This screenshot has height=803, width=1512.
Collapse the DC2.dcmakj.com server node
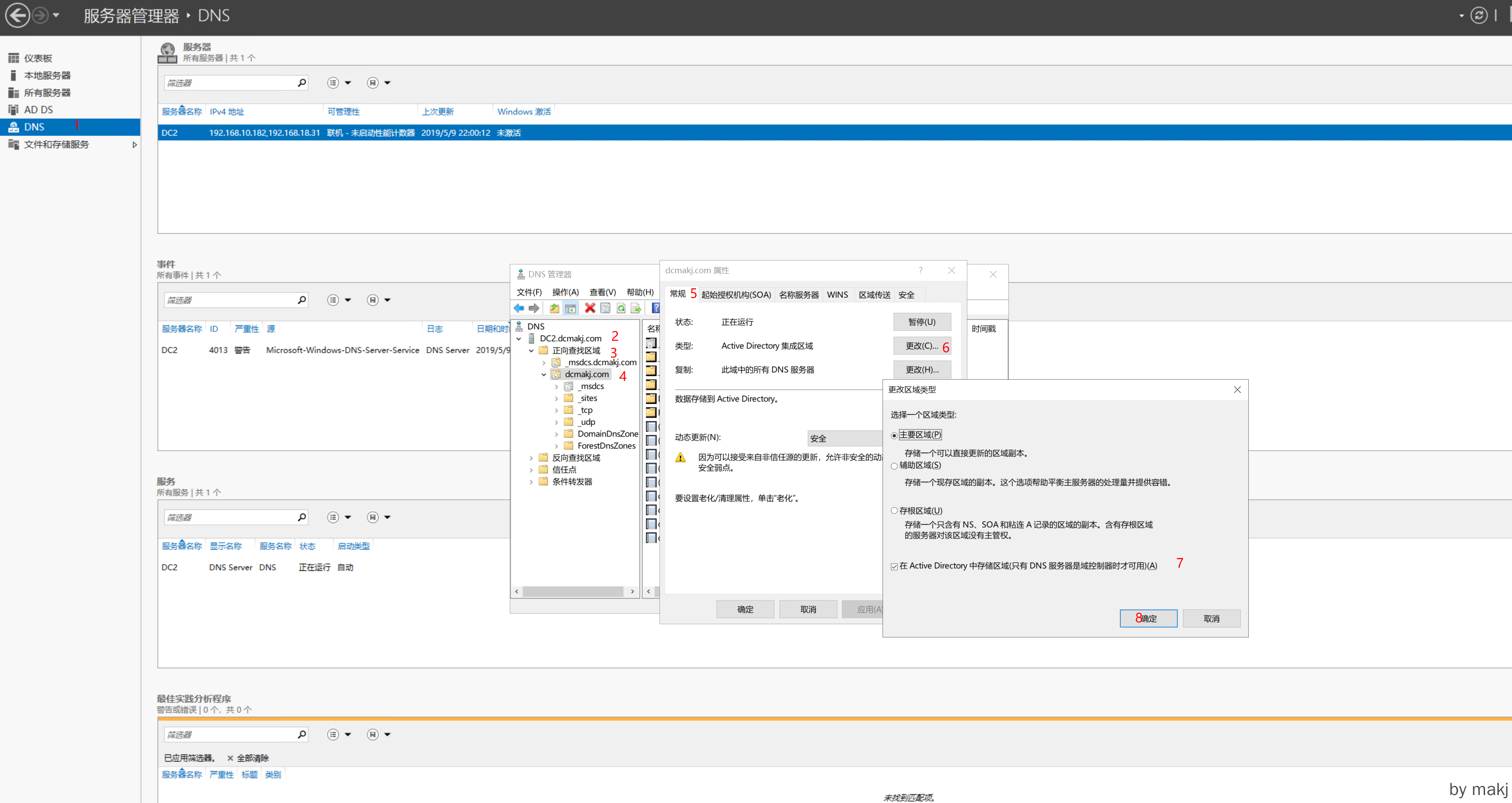pos(519,339)
